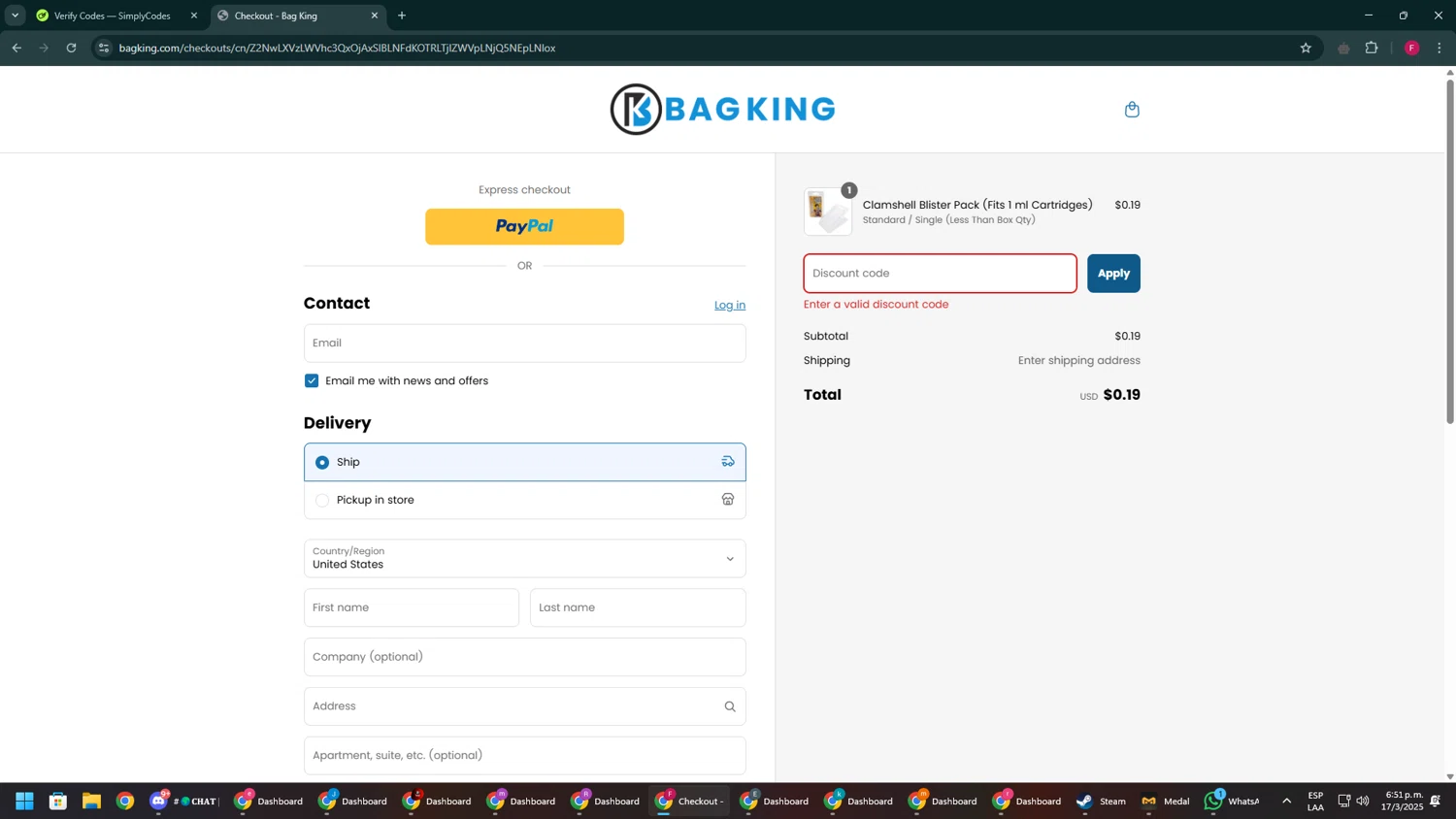Apply the discount code
1456x819 pixels.
pos(1113,274)
